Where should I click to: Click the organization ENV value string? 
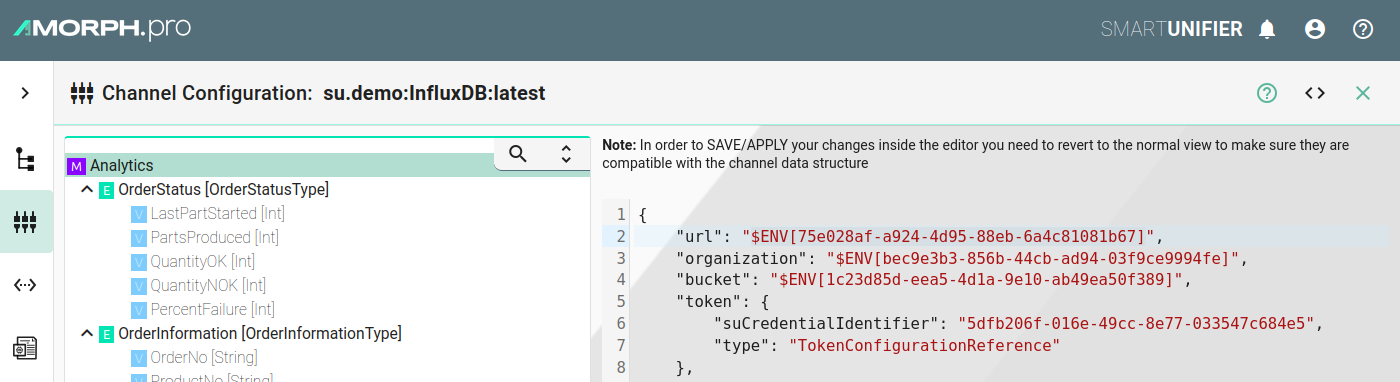1033,259
